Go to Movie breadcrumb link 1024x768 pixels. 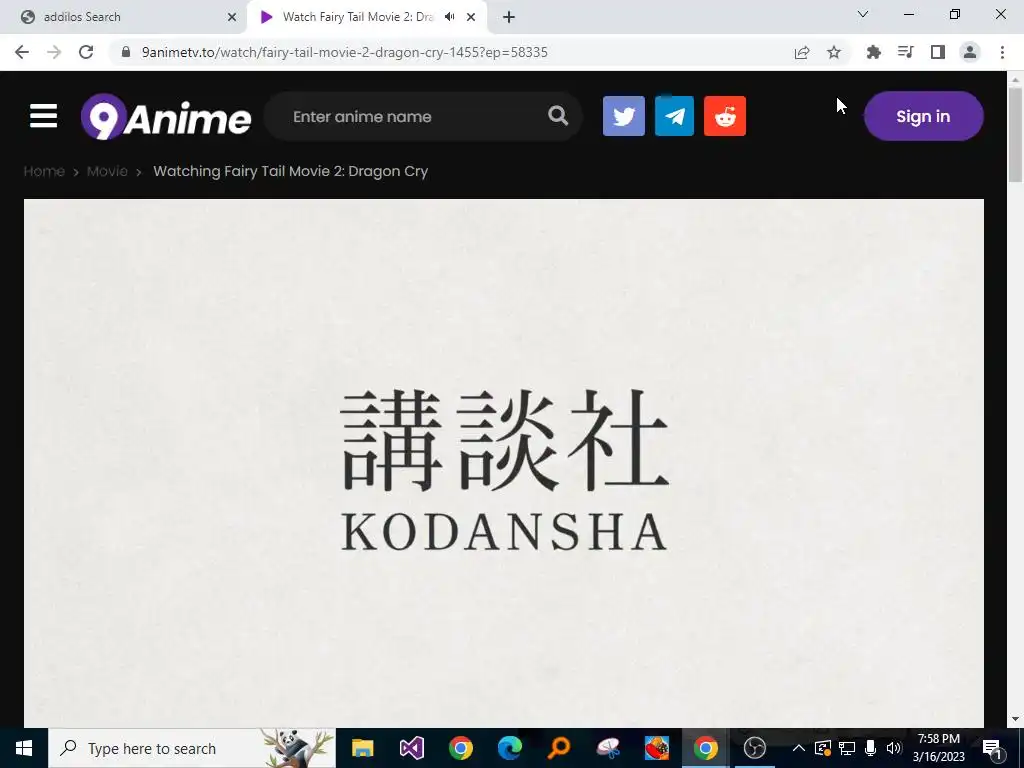(107, 171)
